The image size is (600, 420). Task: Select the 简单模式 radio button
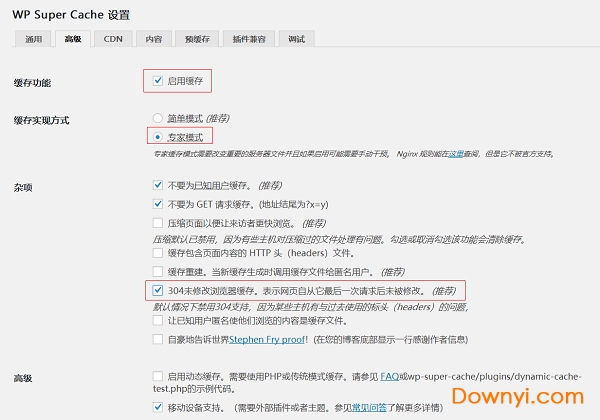click(158, 118)
